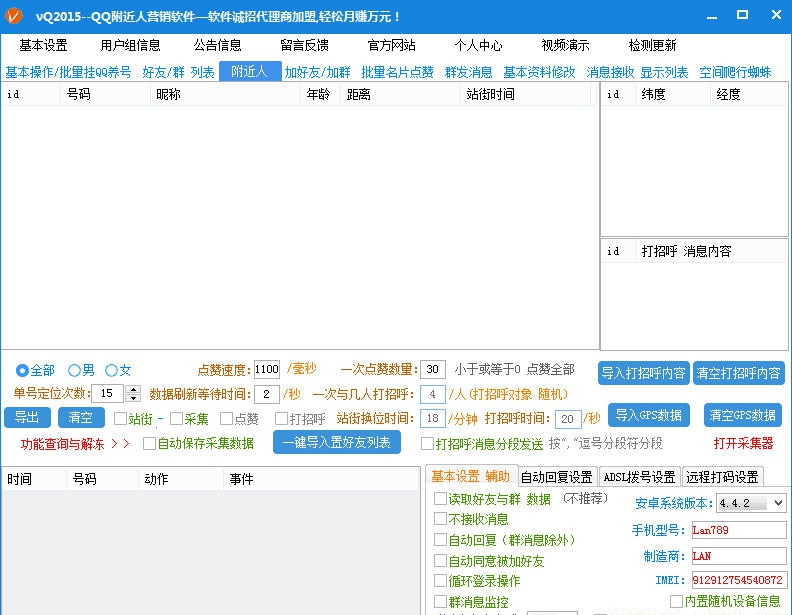Enable the 打招呼 checkbox

pos(281,419)
